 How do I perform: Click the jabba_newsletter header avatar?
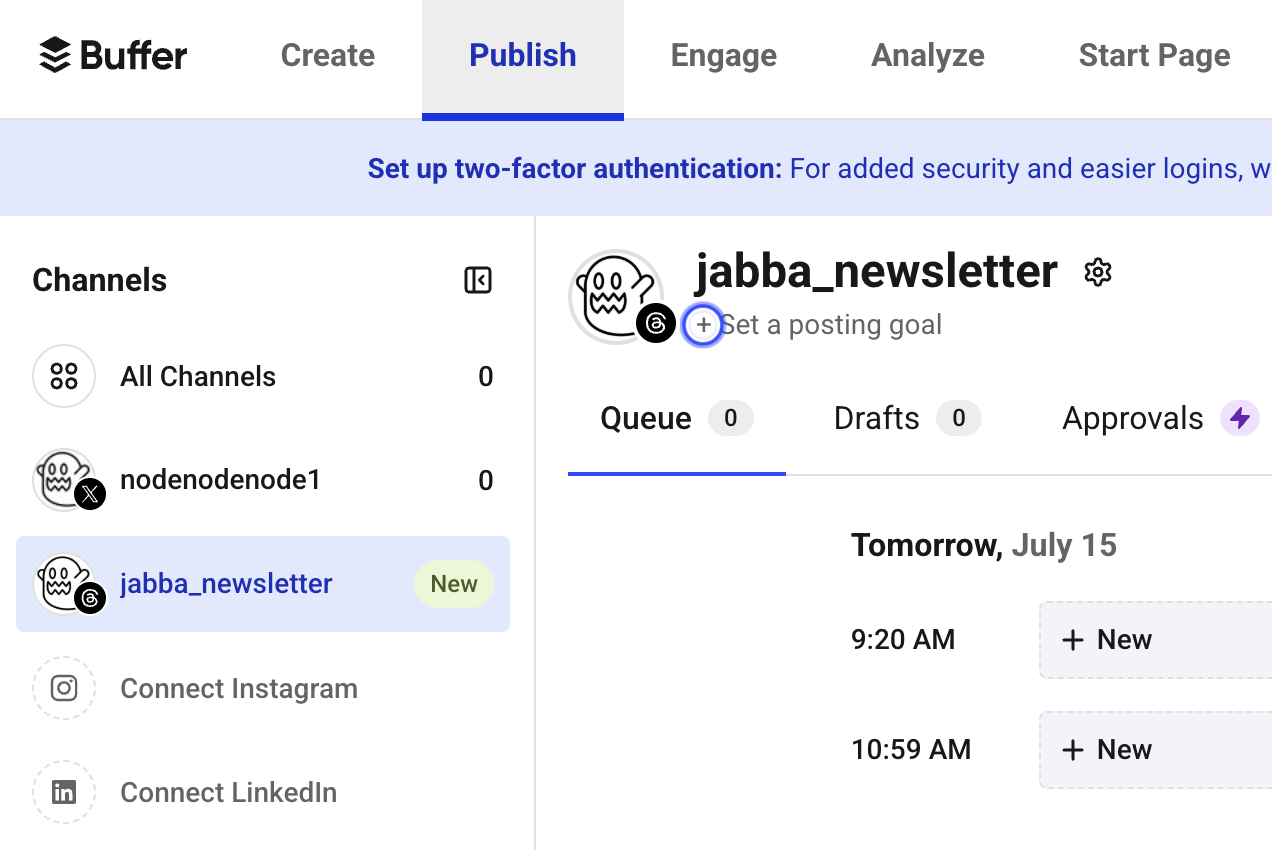(616, 297)
